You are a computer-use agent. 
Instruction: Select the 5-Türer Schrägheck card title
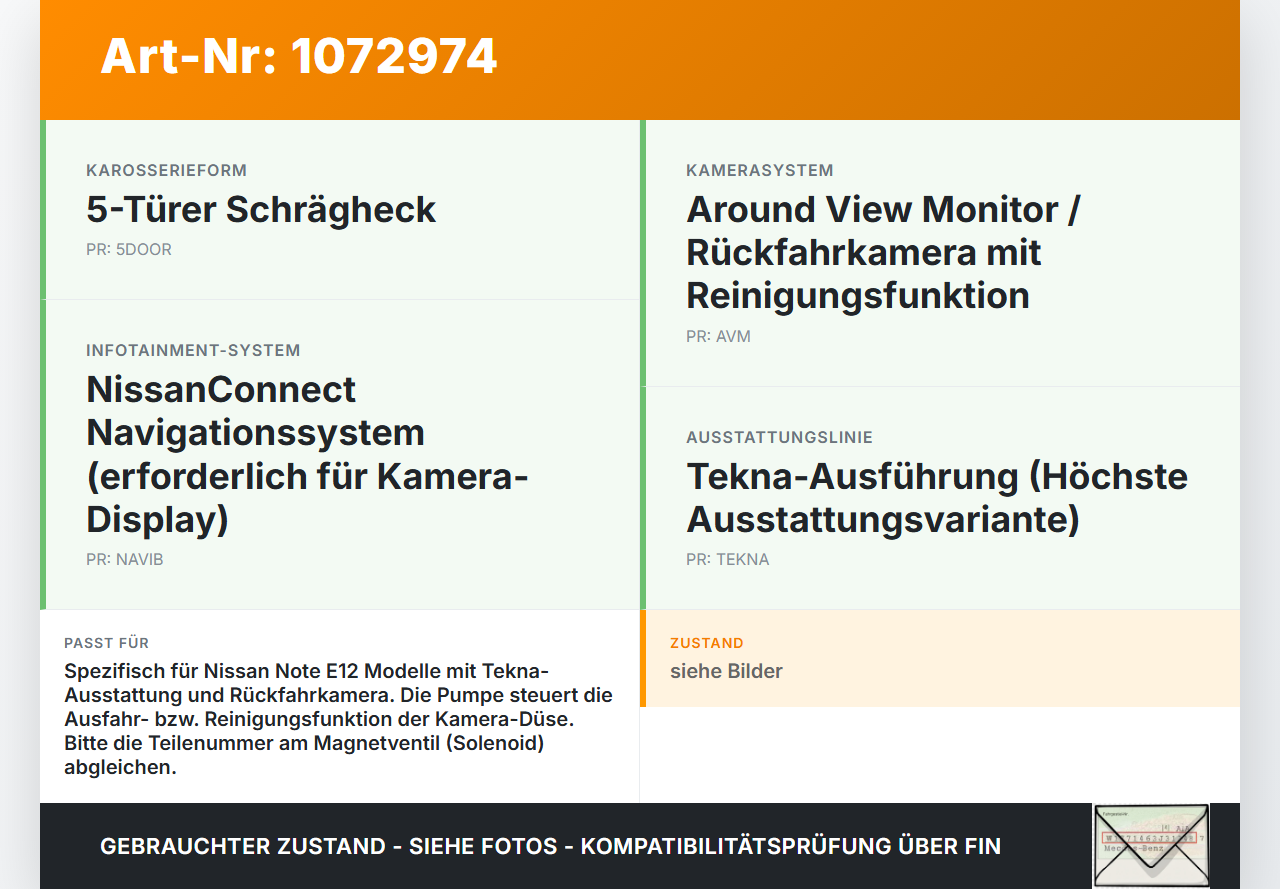(x=261, y=209)
